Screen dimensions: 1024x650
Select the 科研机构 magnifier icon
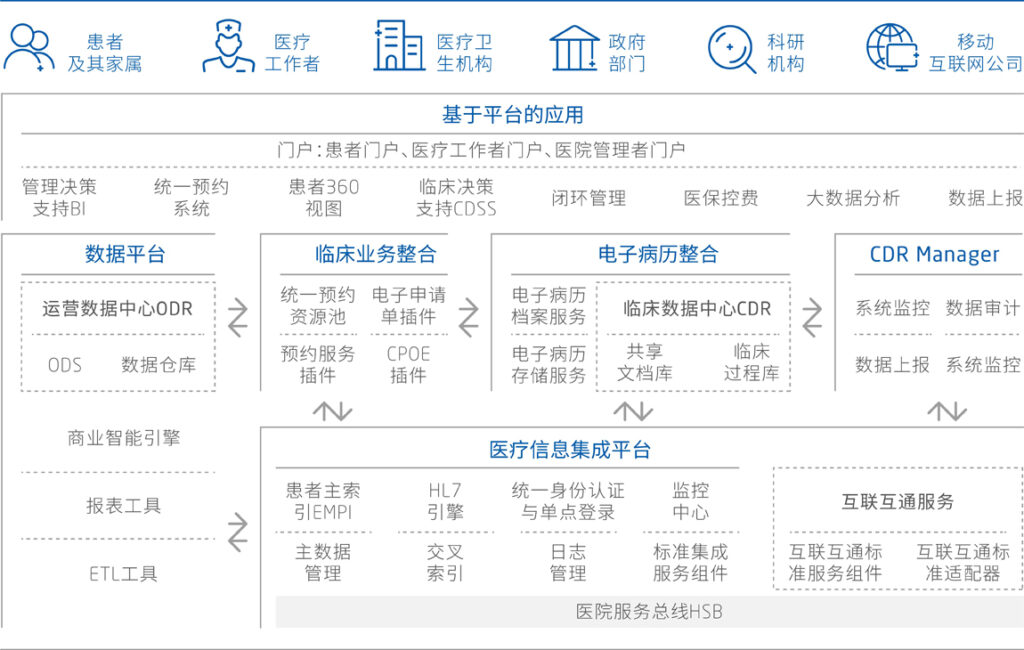pos(732,48)
